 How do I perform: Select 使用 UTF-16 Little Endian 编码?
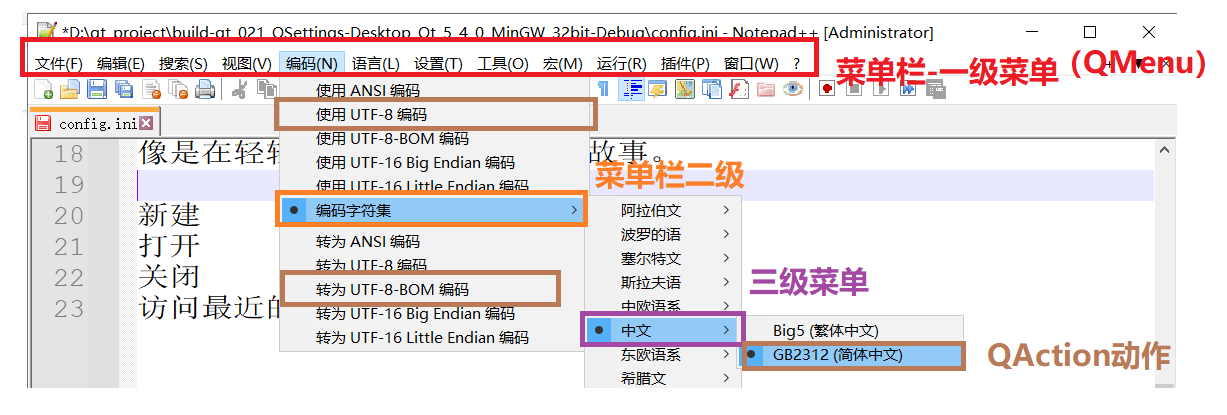click(x=433, y=186)
